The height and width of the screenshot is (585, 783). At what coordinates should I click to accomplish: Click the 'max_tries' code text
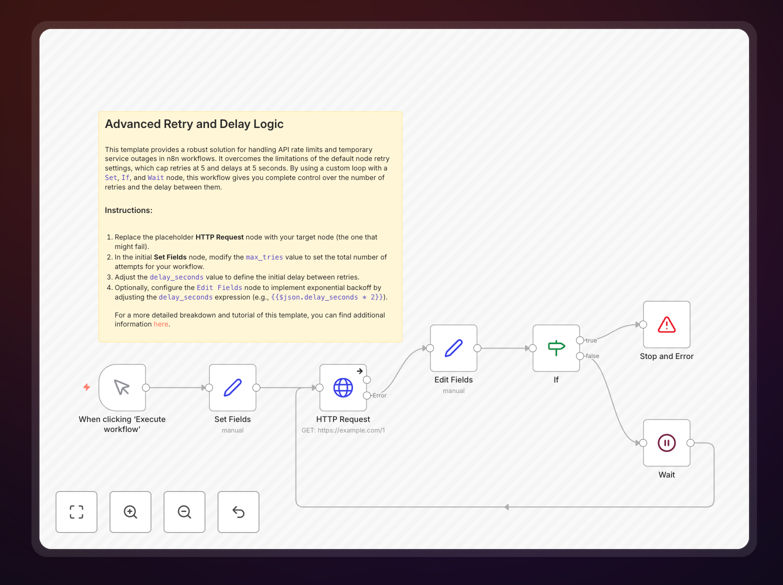pyautogui.click(x=264, y=257)
